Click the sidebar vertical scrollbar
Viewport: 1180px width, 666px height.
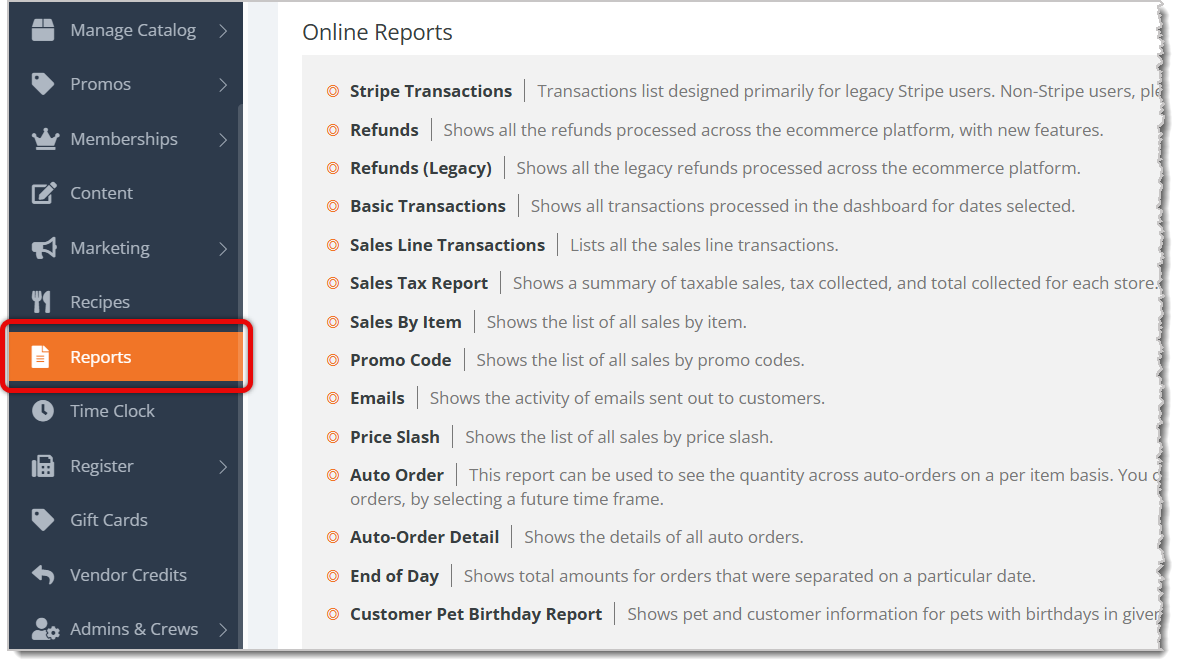[x=240, y=376]
